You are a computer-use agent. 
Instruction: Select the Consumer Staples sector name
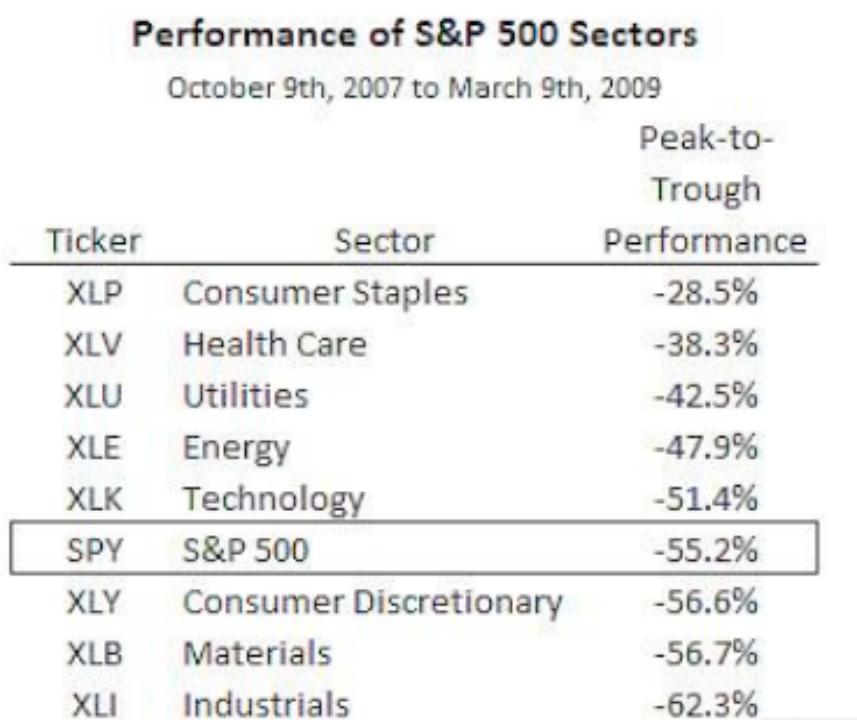point(325,293)
